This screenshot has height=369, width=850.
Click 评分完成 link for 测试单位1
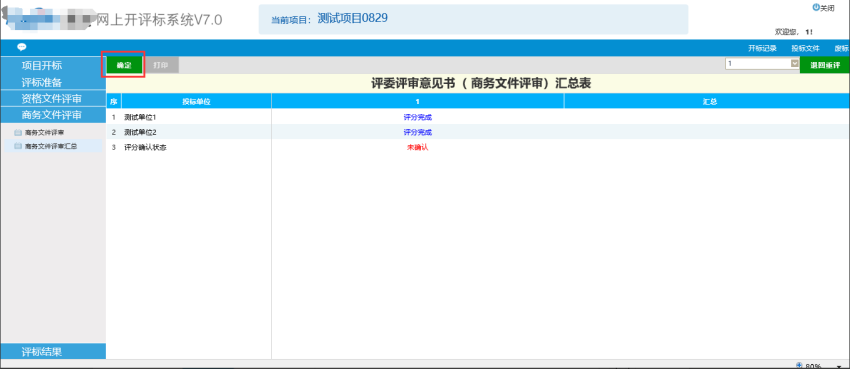[x=417, y=117]
